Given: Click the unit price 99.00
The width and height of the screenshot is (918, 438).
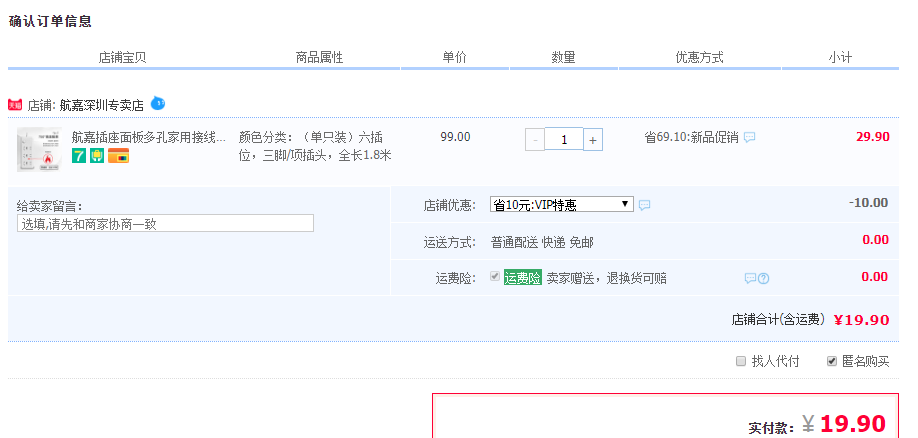Looking at the screenshot, I should tap(455, 137).
